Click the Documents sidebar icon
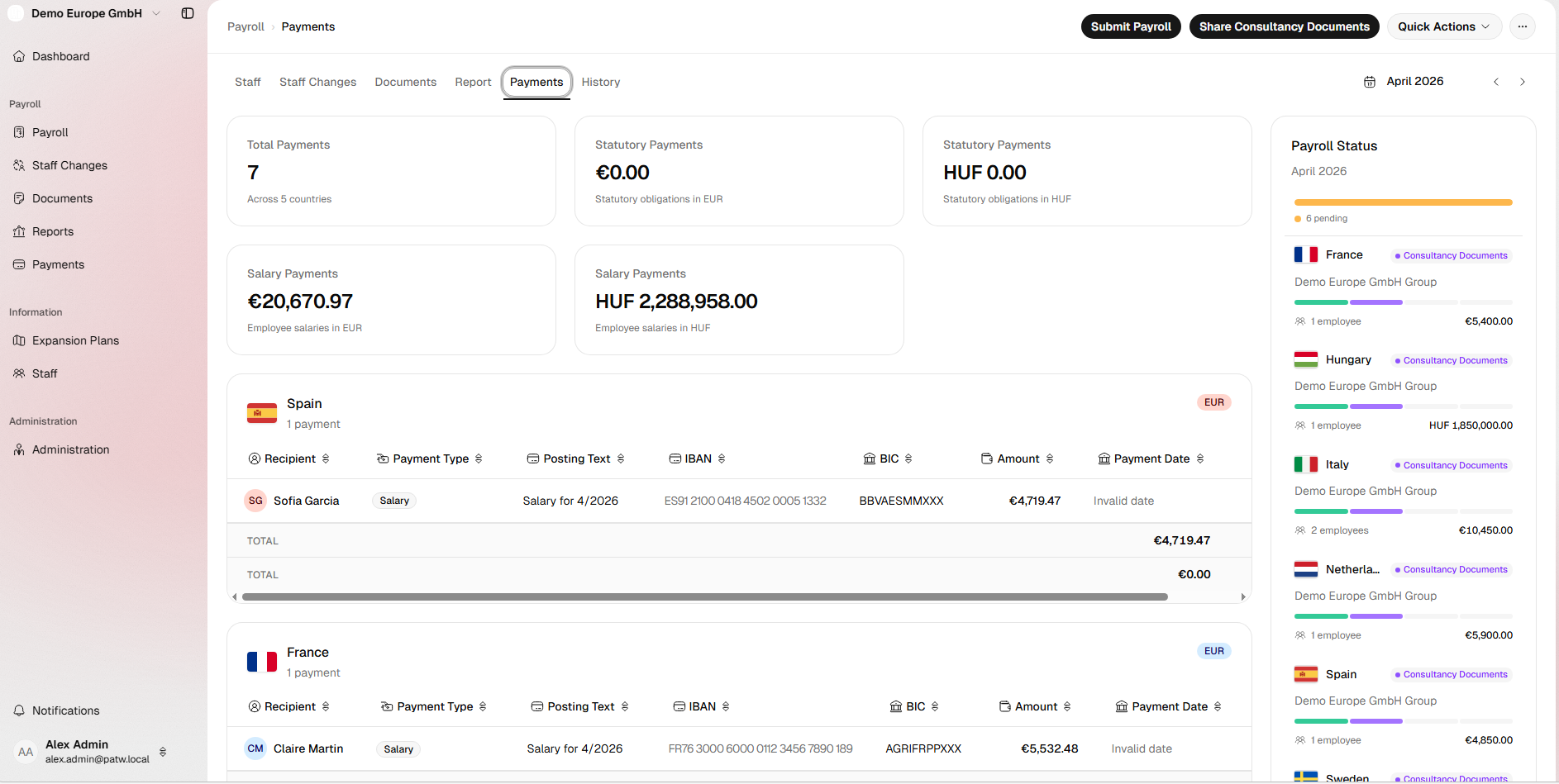 19,198
